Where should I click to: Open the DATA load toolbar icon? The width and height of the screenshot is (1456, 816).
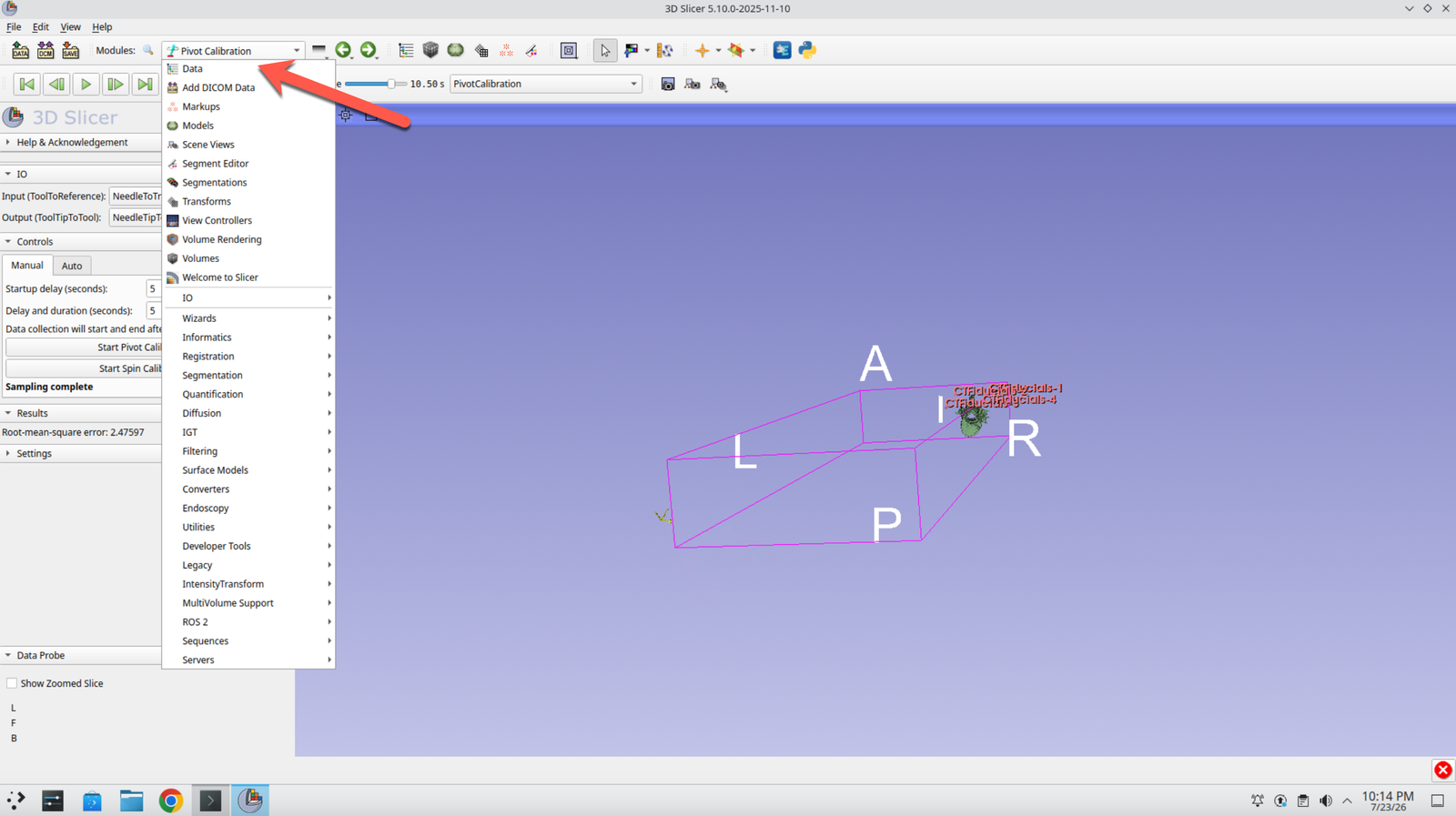click(x=20, y=51)
